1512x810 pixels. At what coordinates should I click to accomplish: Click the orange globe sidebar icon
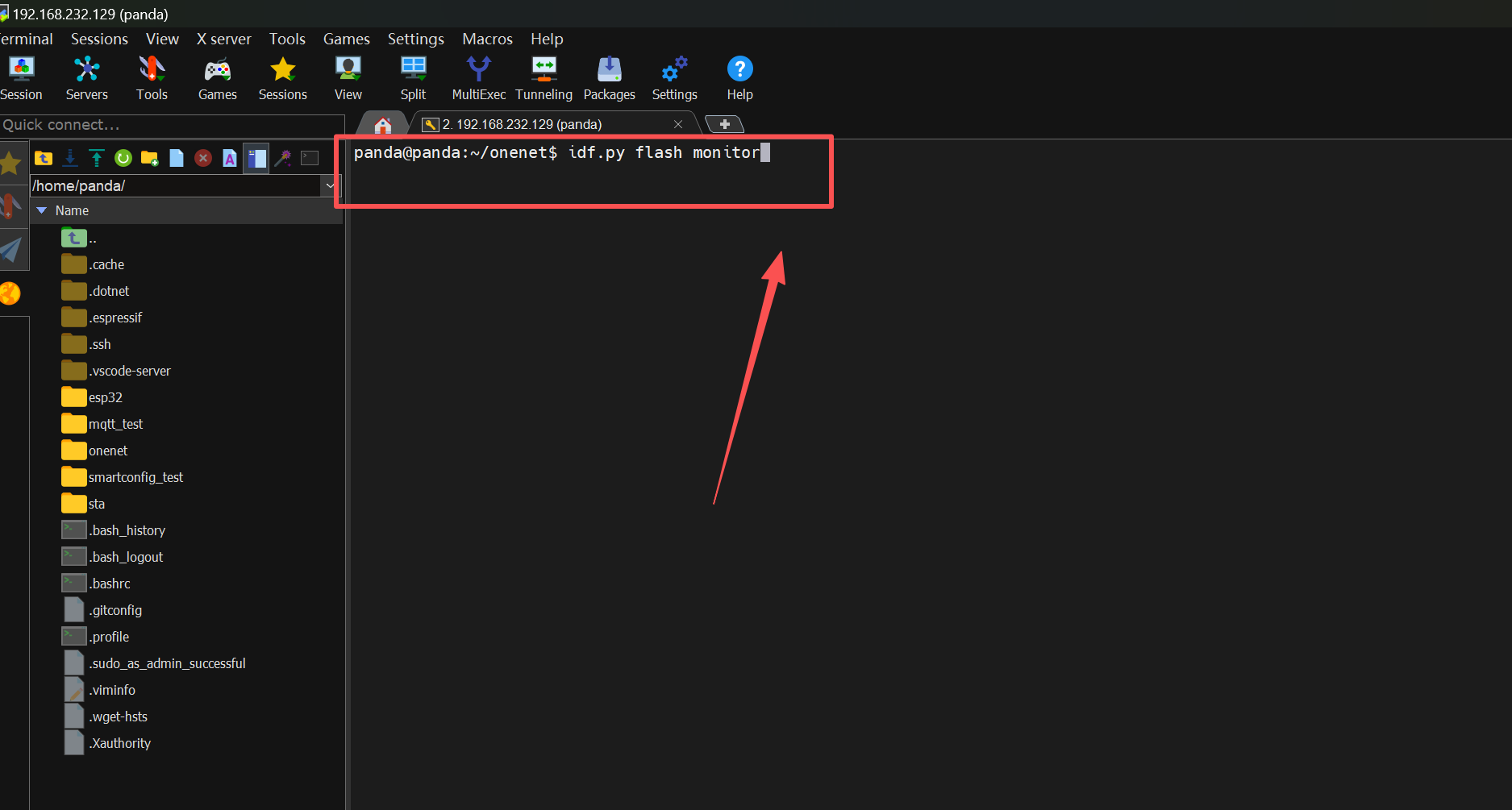(10, 293)
